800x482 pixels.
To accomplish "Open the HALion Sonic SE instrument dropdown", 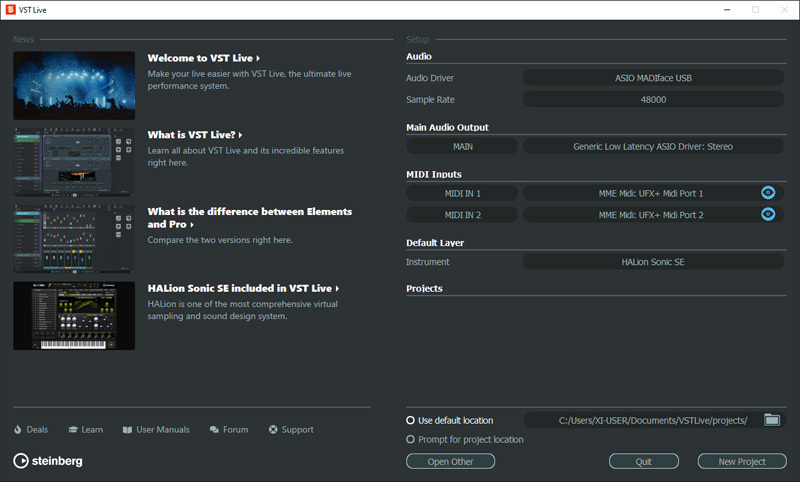I will click(654, 262).
